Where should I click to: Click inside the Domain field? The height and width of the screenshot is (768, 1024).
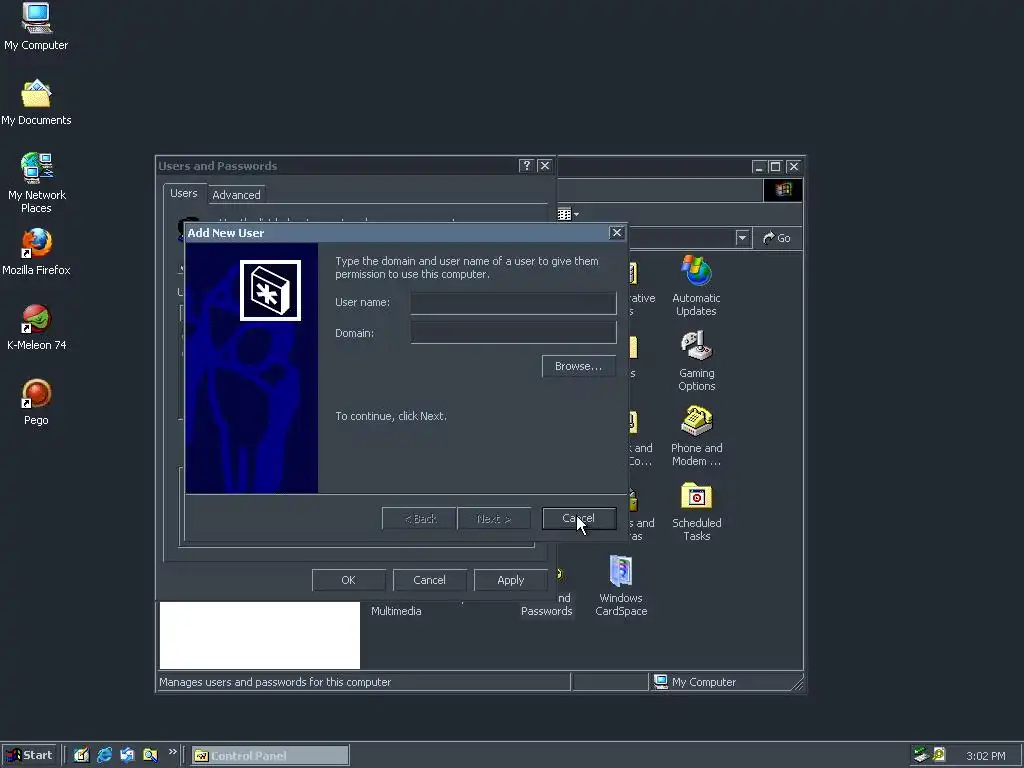pyautogui.click(x=513, y=333)
